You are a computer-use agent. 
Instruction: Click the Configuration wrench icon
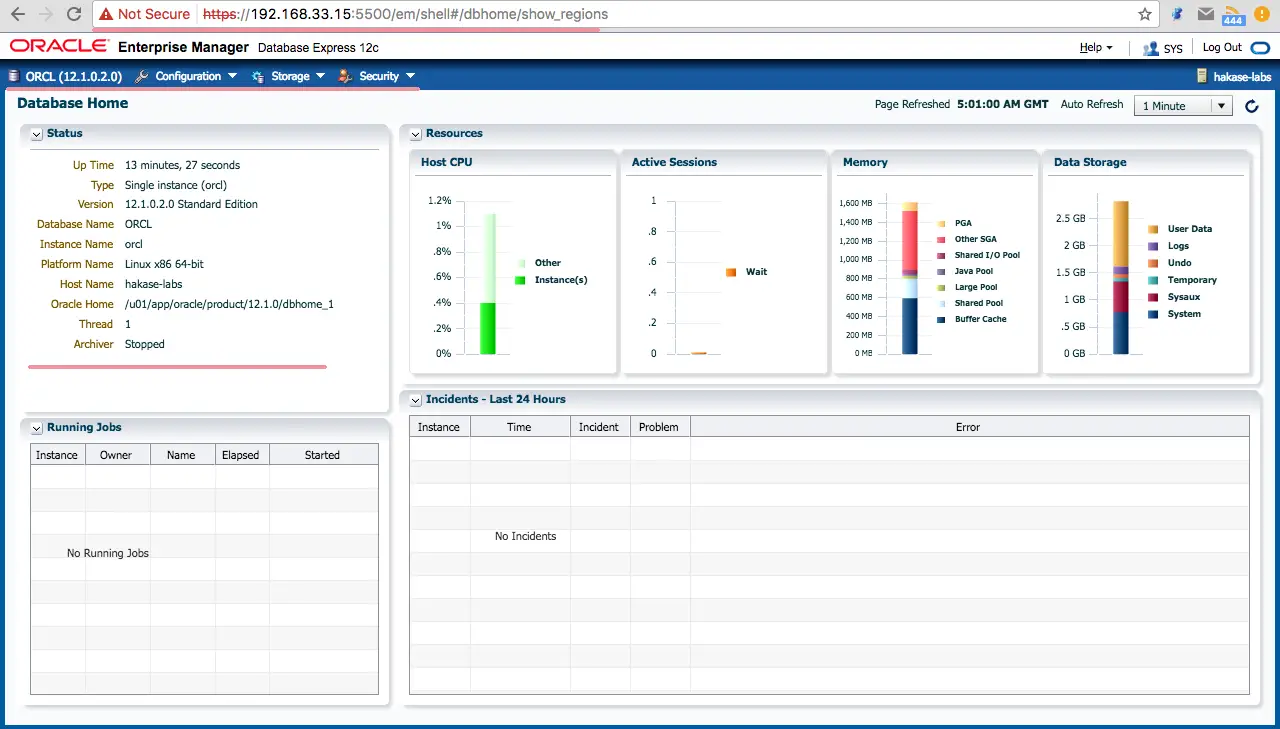coord(142,76)
